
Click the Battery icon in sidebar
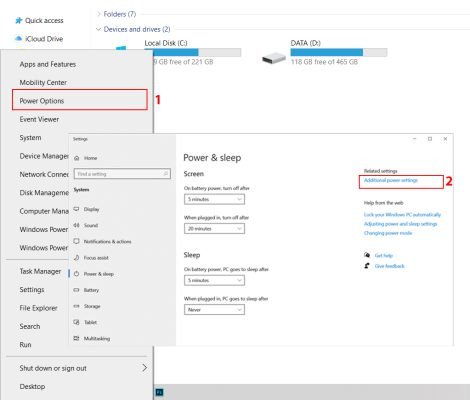(76, 290)
